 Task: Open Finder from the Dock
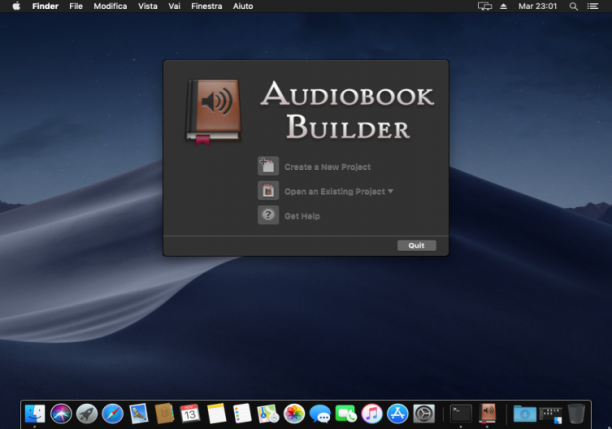click(35, 413)
